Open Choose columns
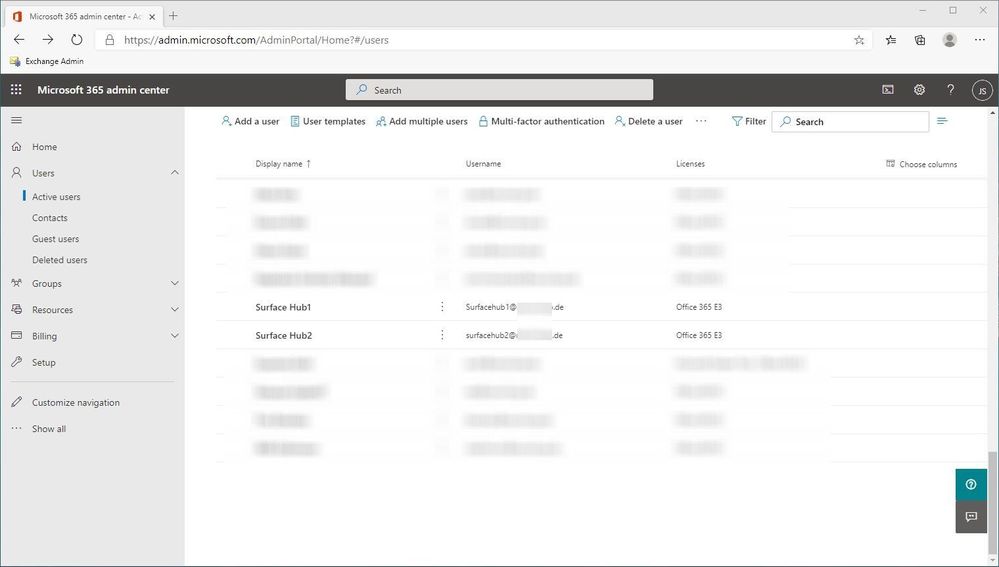The image size is (999, 567). (x=921, y=164)
